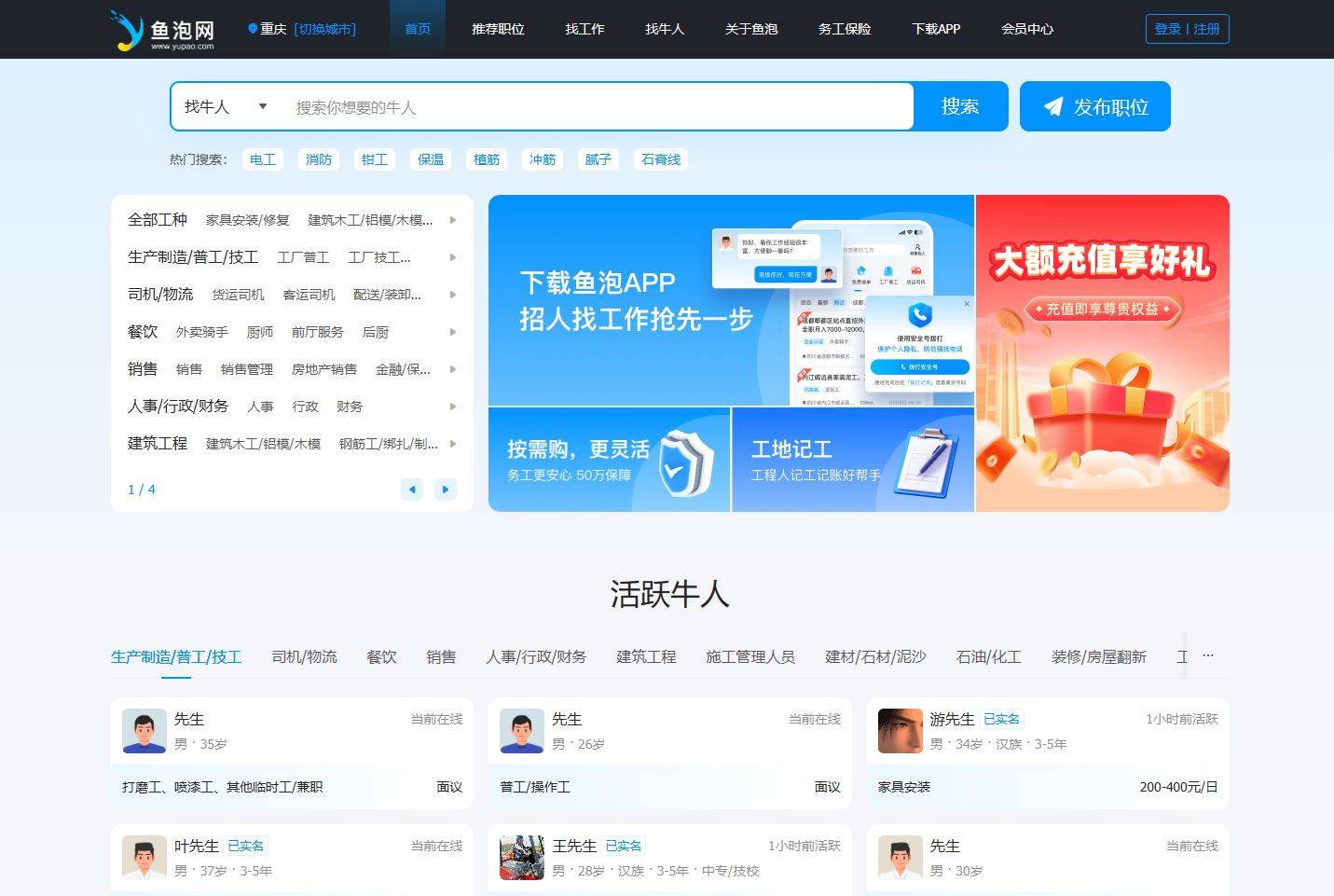The image size is (1334, 896).
Task: Open 找工作 nav item
Action: pos(584,29)
